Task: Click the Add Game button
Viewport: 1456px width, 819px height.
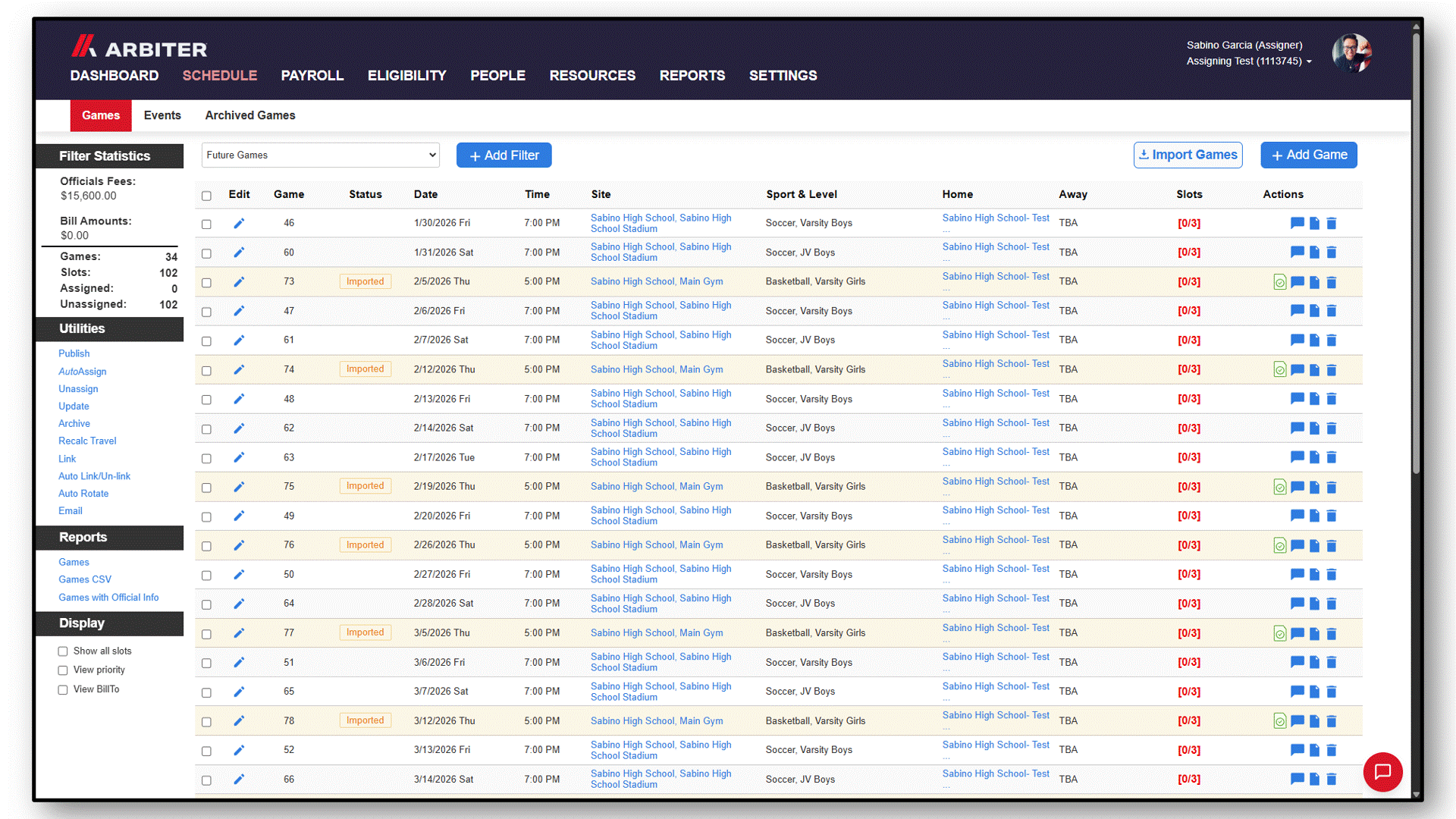Action: 1309,155
